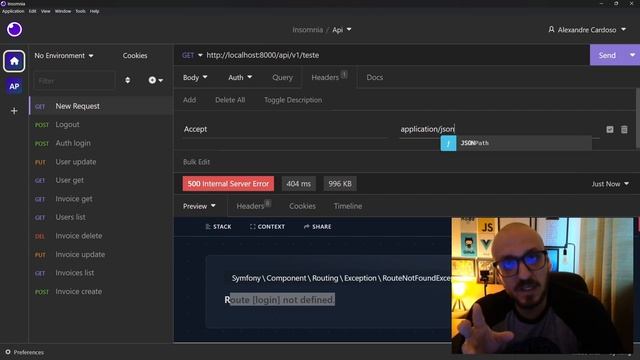Select the Users list request

click(101, 217)
